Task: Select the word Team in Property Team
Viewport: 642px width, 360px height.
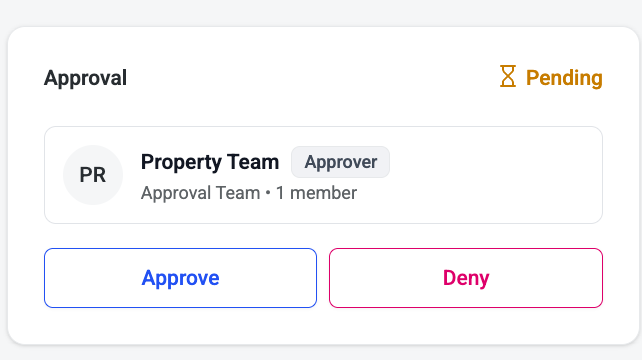Action: point(253,162)
